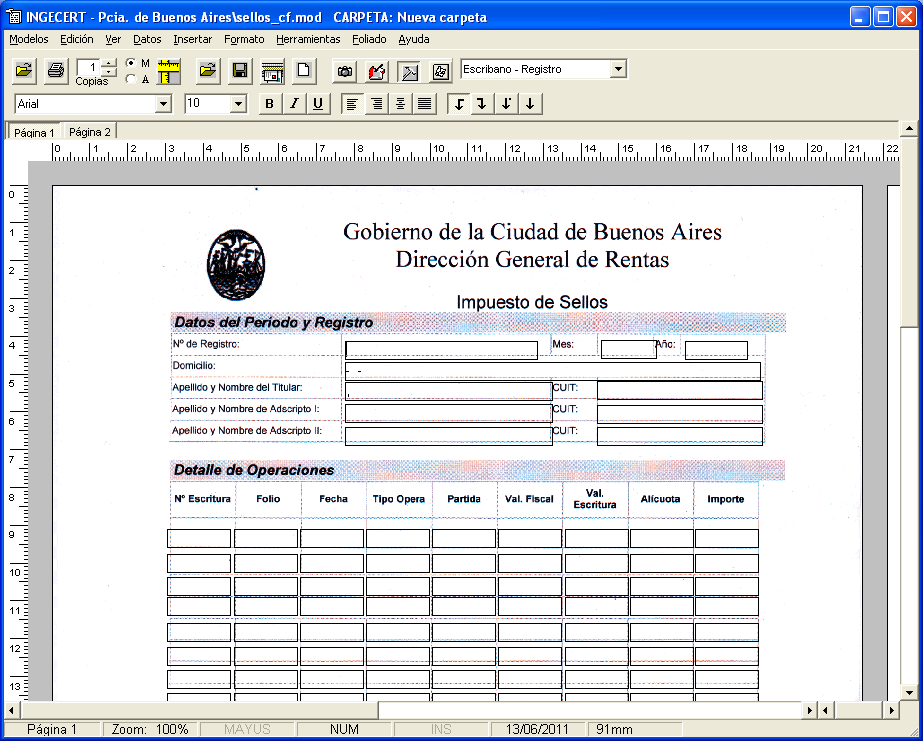Select the first tab-stop arrow button

pyautogui.click(x=459, y=104)
